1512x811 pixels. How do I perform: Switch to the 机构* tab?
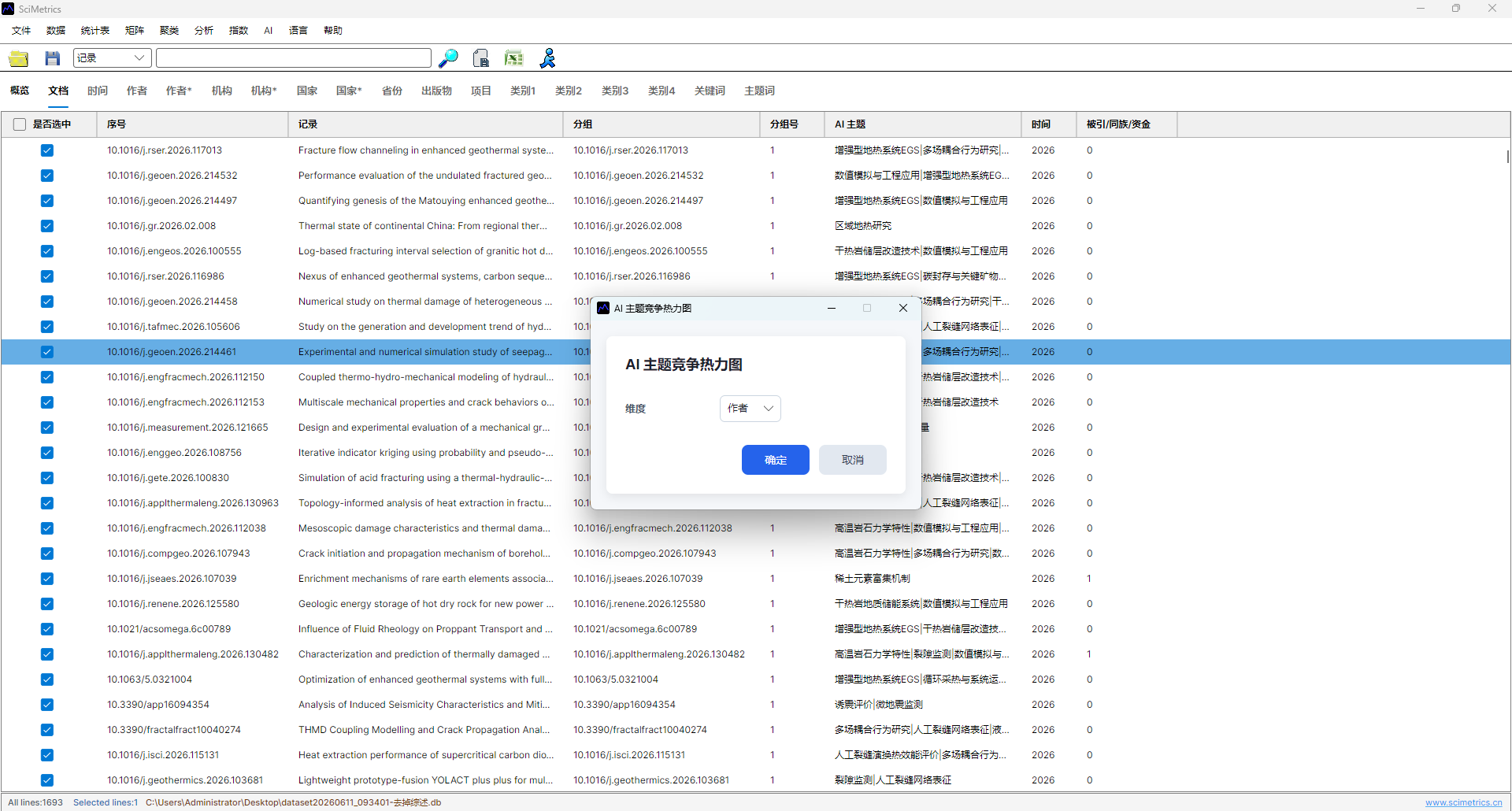(264, 91)
